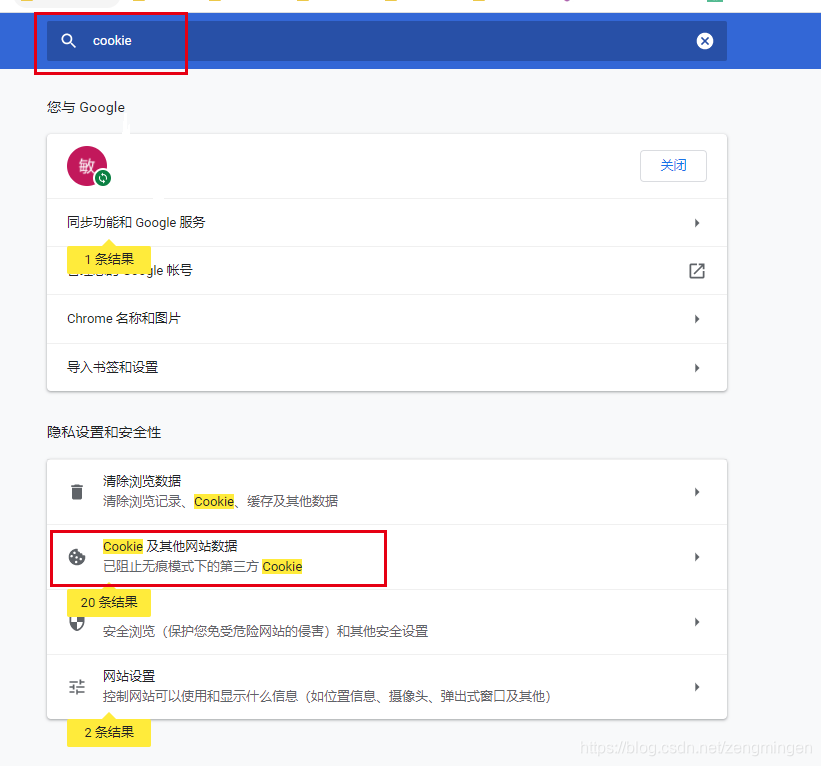This screenshot has width=821, height=766.
Task: Expand arrow for 清除浏览数据
Action: coord(697,492)
